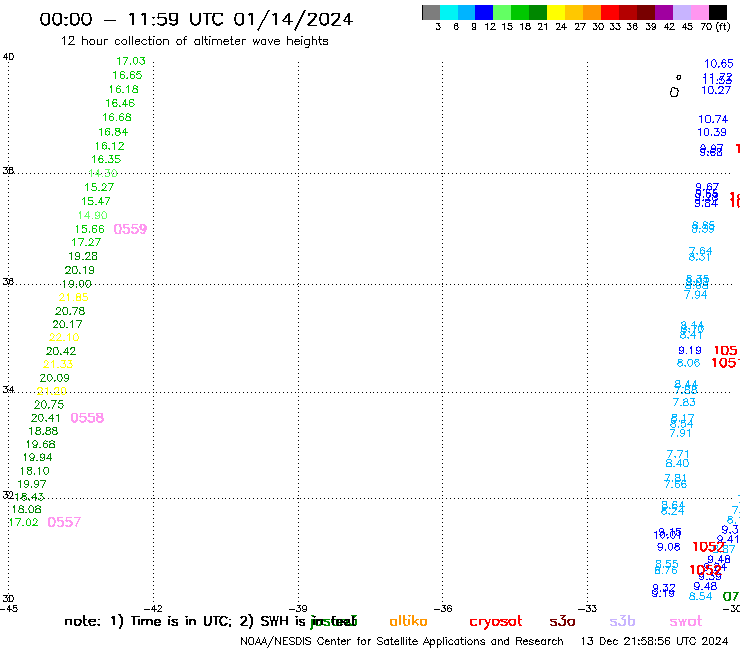Click the subtitle '12 hour collection of altimeter wave heights'
This screenshot has width=740, height=650.
tap(194, 41)
